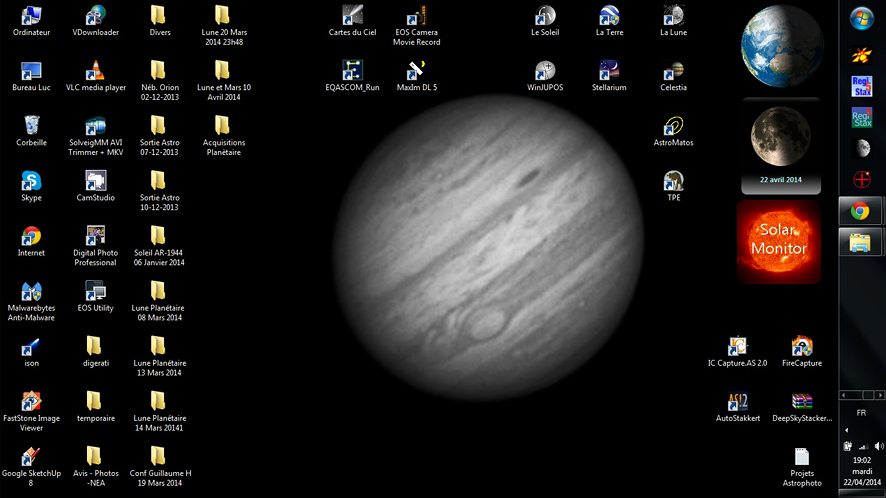Open the volume speaker tray icon
Image resolution: width=886 pixels, height=498 pixels.
pyautogui.click(x=879, y=446)
